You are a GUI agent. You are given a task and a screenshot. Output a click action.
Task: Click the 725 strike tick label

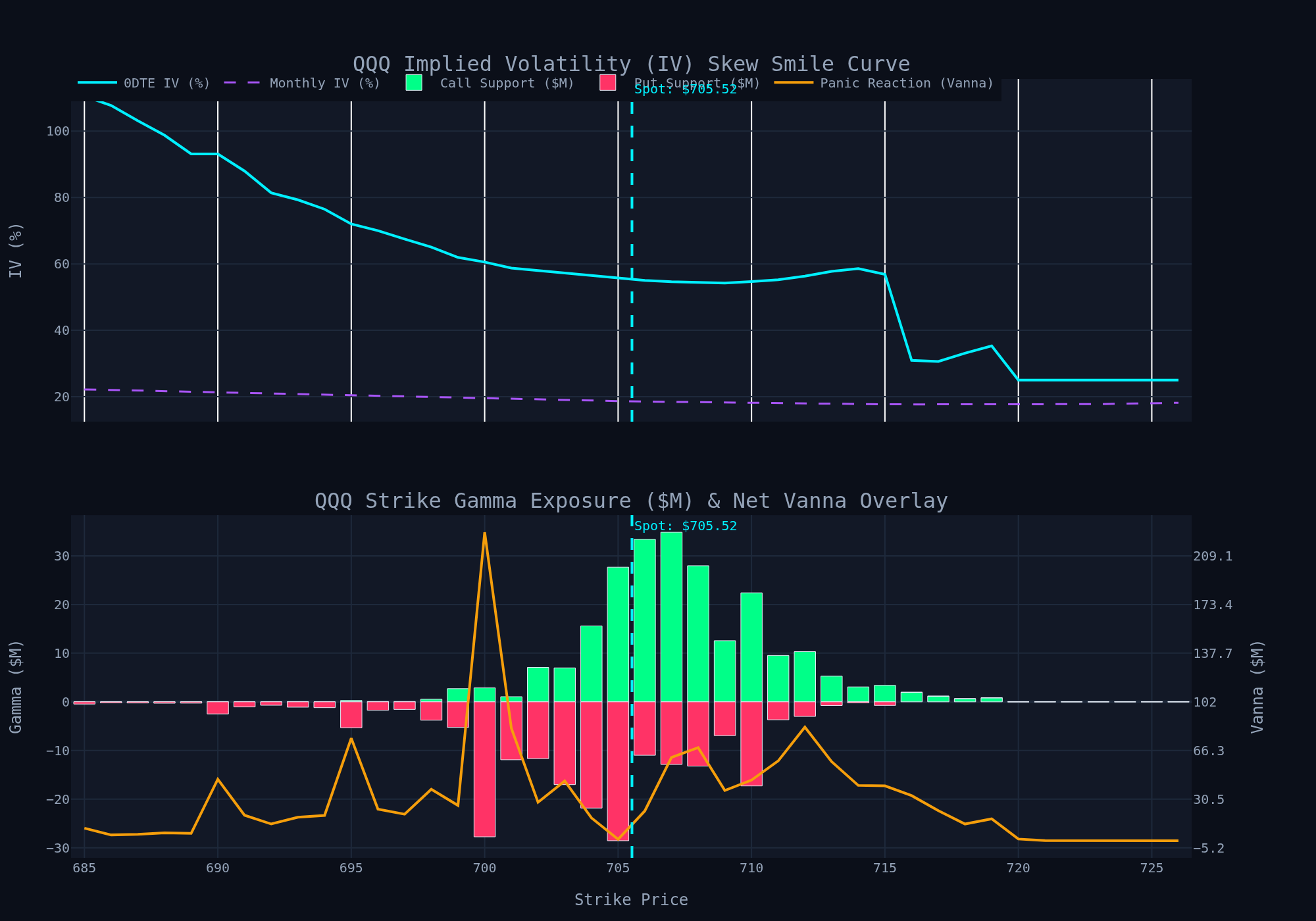pos(1151,868)
